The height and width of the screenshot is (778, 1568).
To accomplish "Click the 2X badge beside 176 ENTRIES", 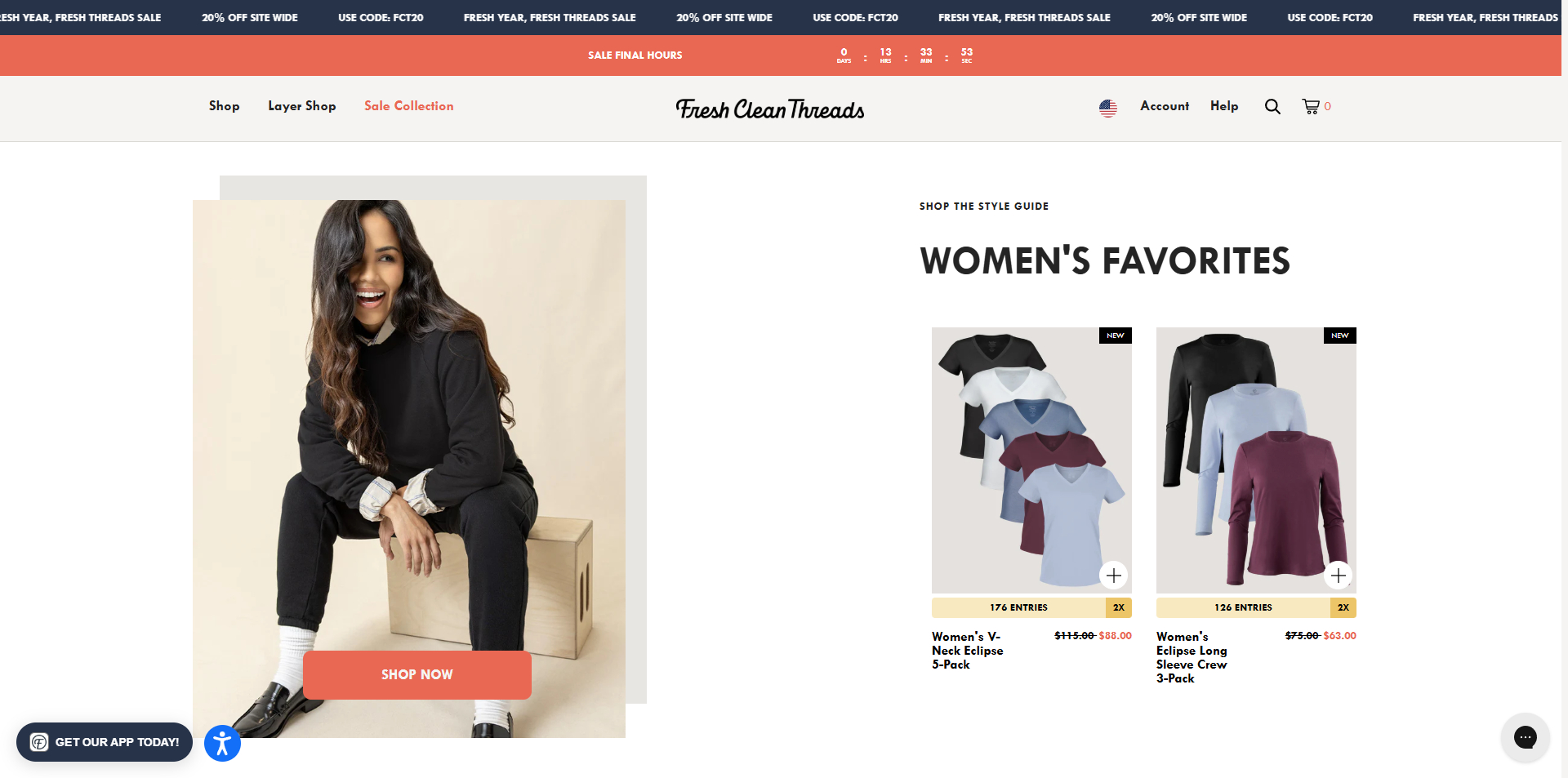I will [x=1119, y=607].
